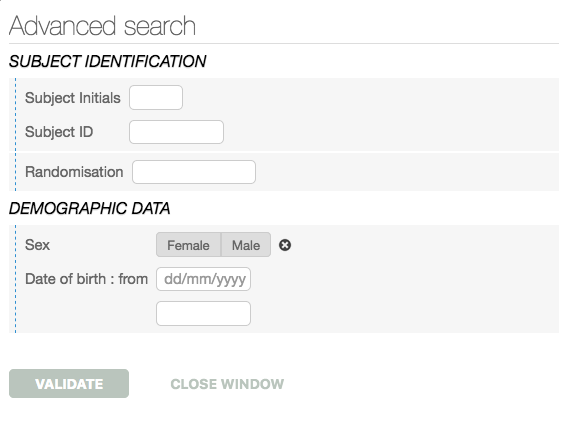Click the SUBJECT IDENTIFICATION section heading
567x430 pixels.
click(x=107, y=61)
